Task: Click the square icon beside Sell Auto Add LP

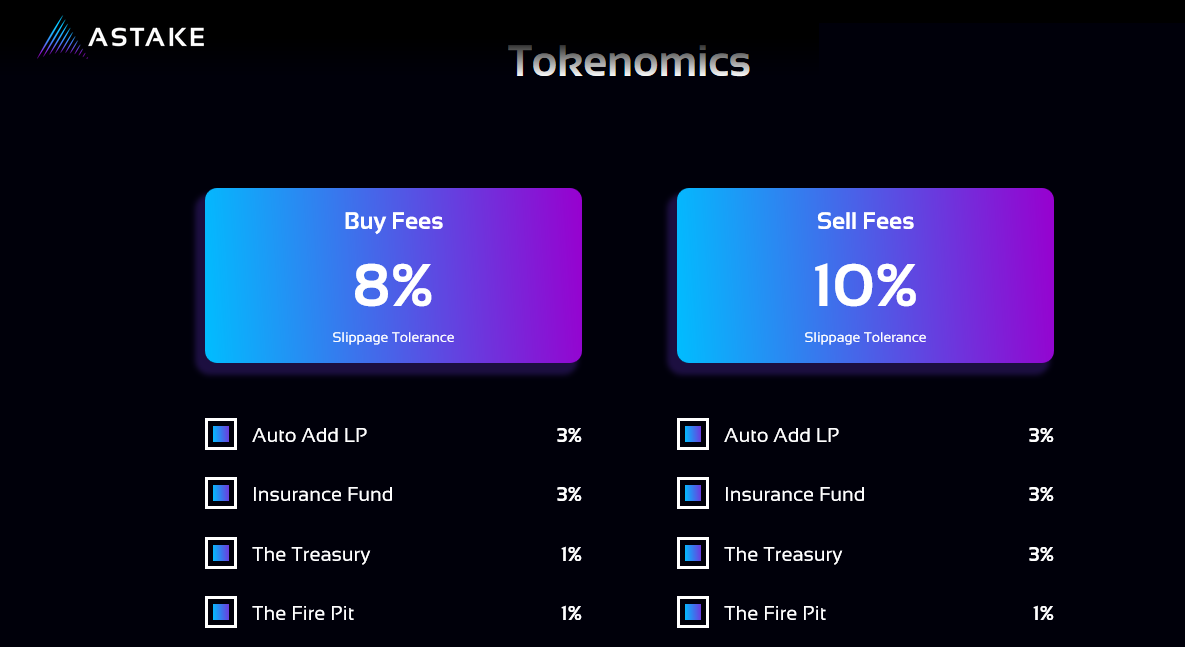Action: tap(693, 434)
